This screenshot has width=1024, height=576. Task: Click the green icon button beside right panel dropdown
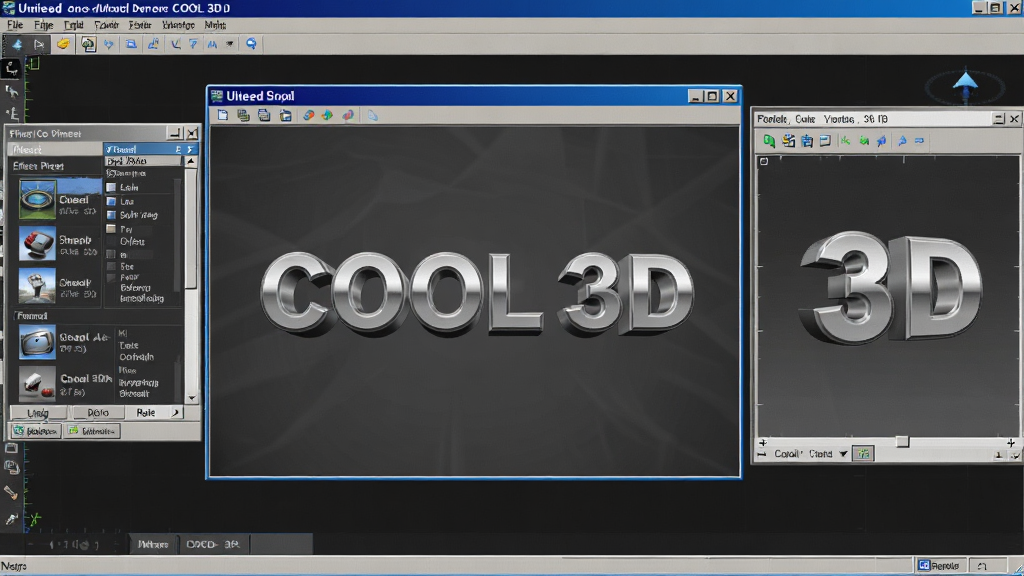coord(863,453)
